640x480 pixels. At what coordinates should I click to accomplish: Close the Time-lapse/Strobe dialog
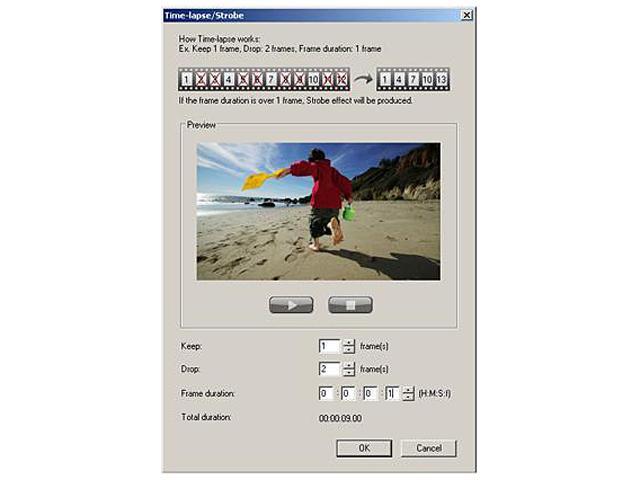(x=467, y=17)
